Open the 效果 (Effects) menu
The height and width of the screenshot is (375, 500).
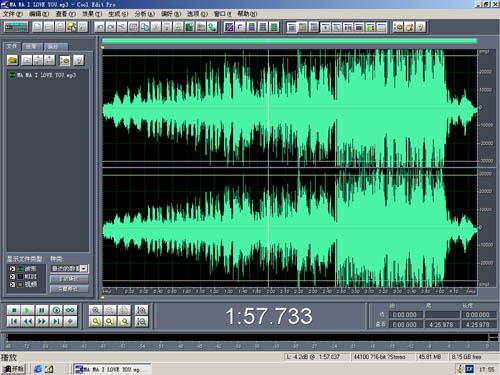click(92, 14)
